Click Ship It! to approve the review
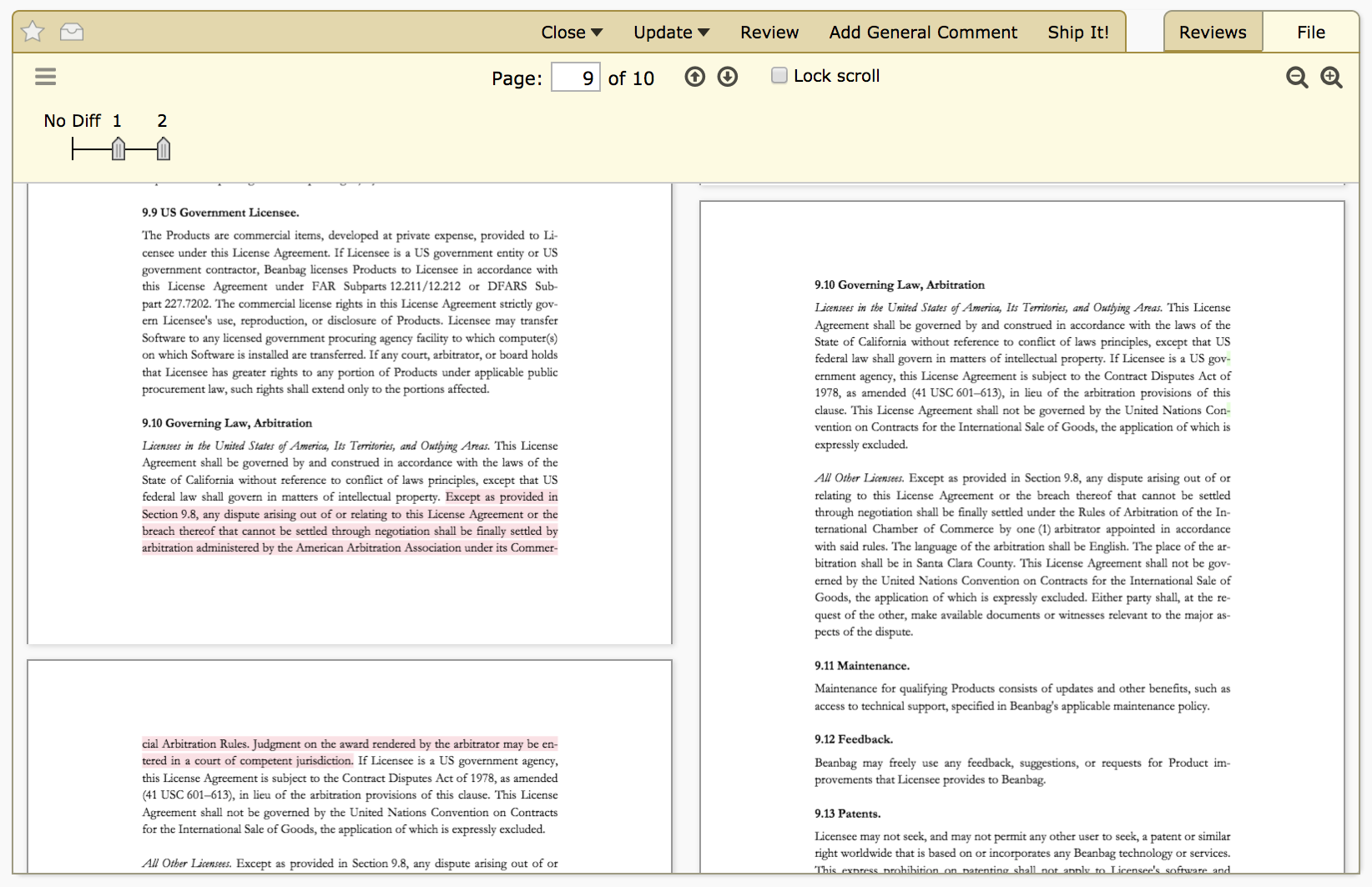1372x887 pixels. tap(1078, 32)
